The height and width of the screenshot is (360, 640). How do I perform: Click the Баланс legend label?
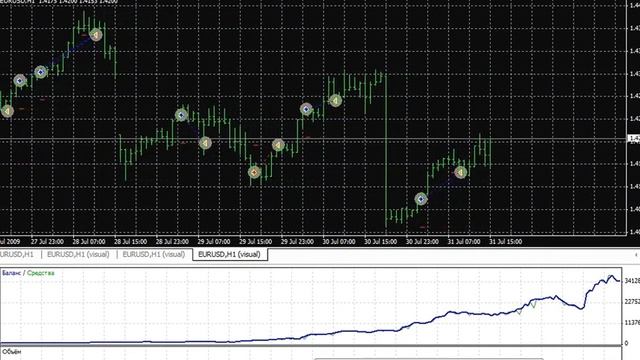pos(11,273)
